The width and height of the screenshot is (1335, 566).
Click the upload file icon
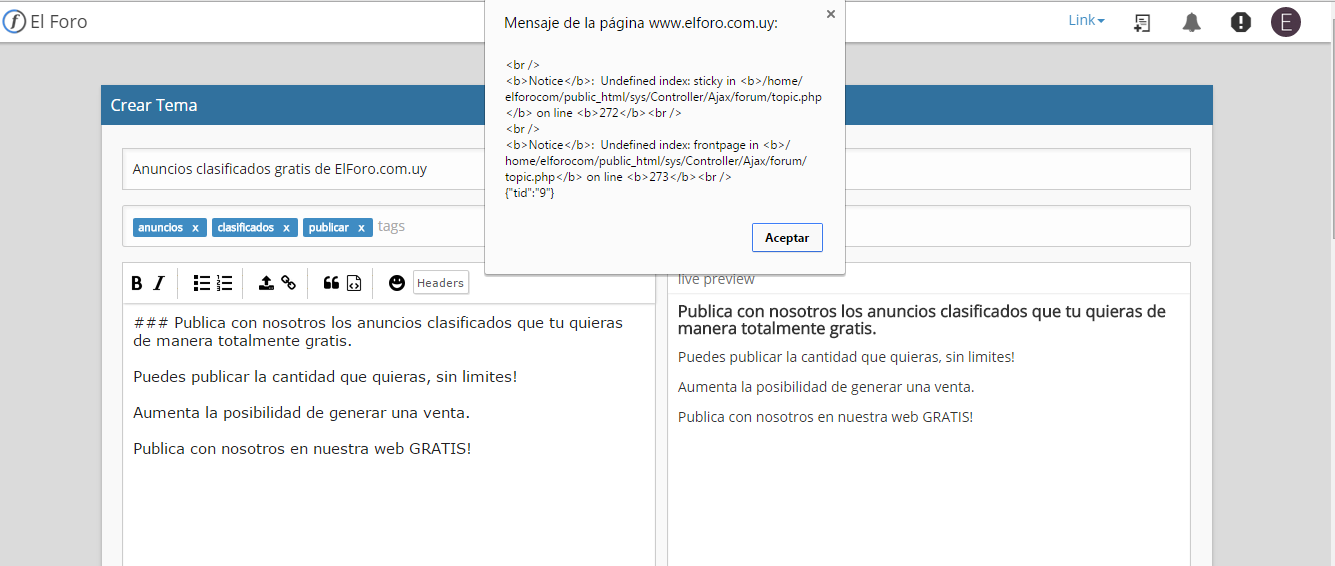point(266,283)
